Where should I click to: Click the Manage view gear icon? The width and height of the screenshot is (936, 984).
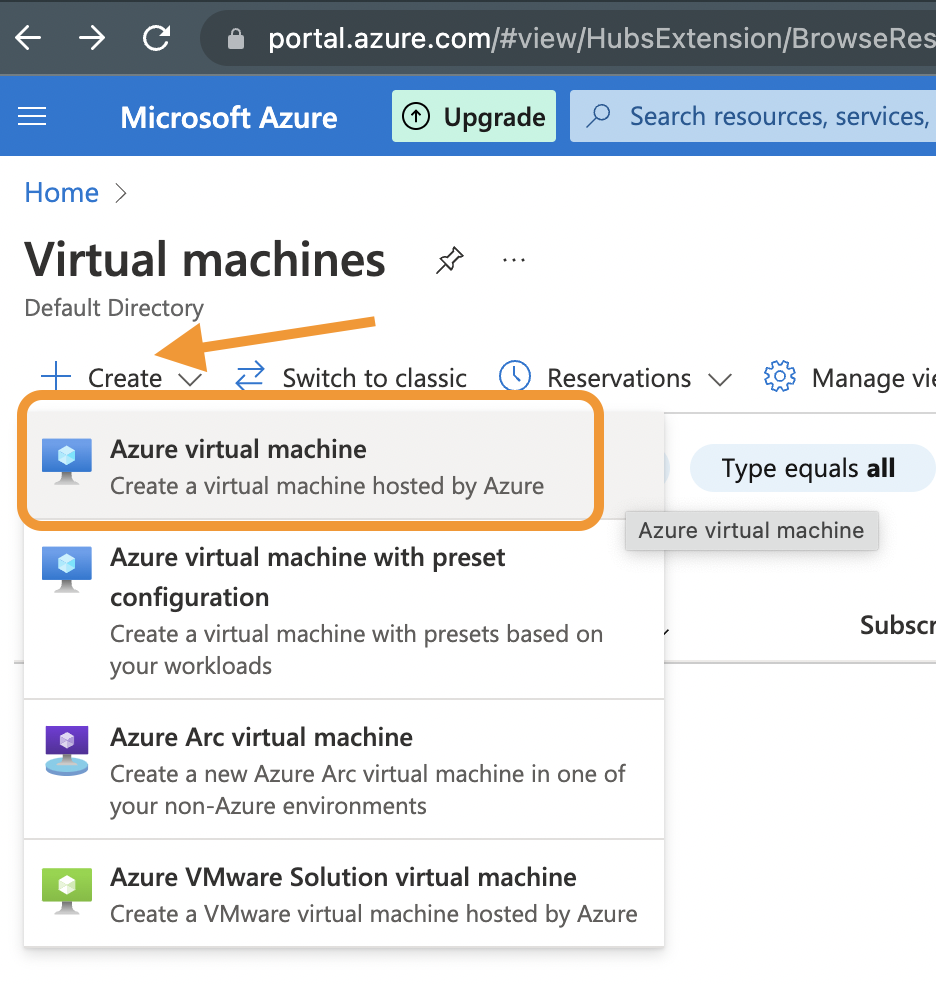click(x=779, y=377)
